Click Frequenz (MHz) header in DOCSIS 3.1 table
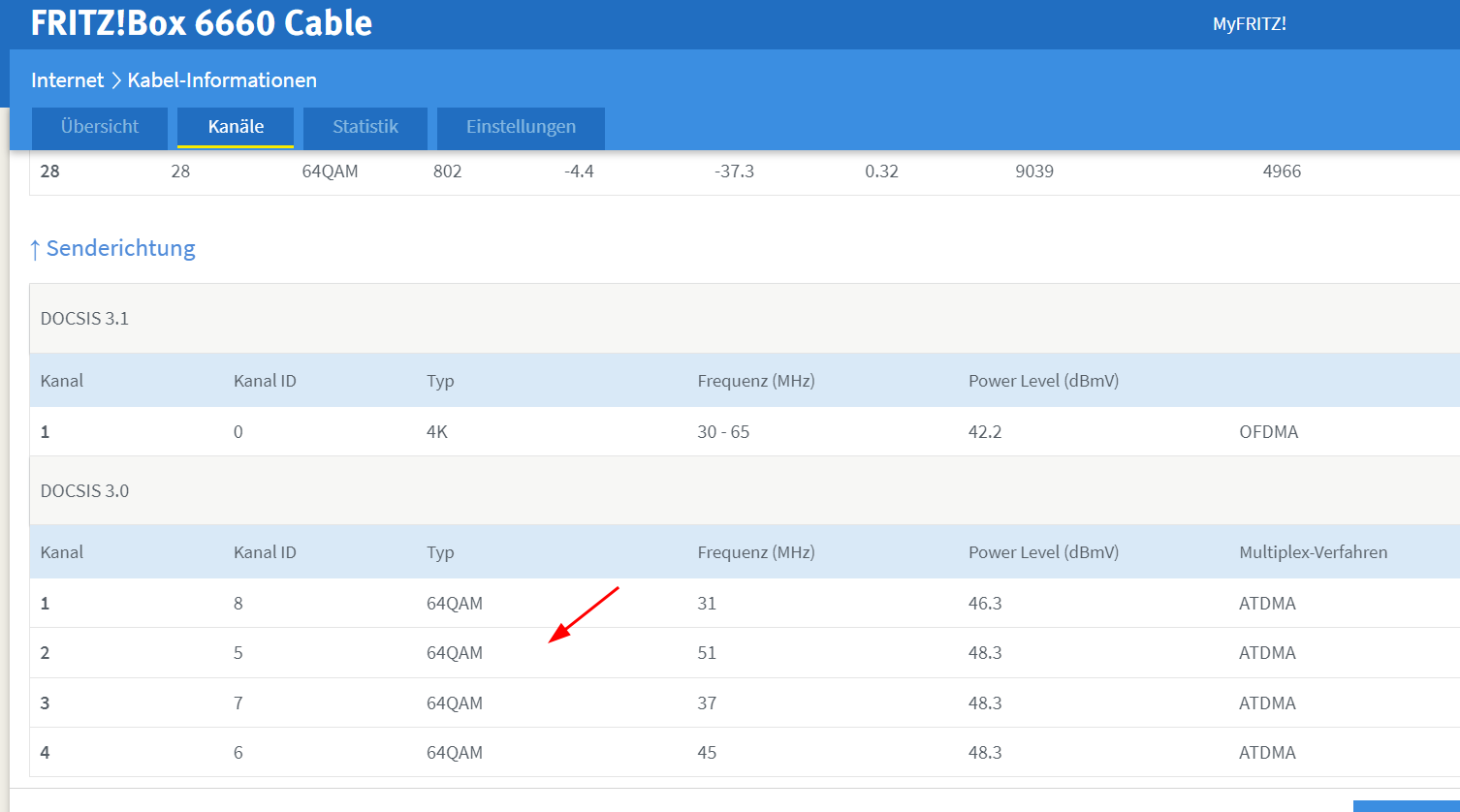 [x=756, y=381]
